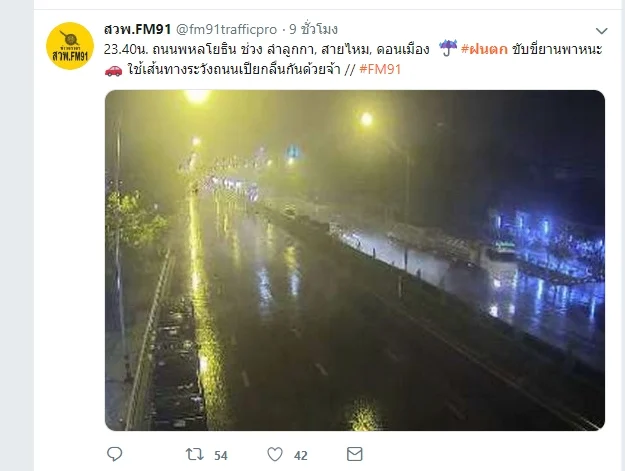Open the #FM91 hashtag

click(x=380, y=69)
